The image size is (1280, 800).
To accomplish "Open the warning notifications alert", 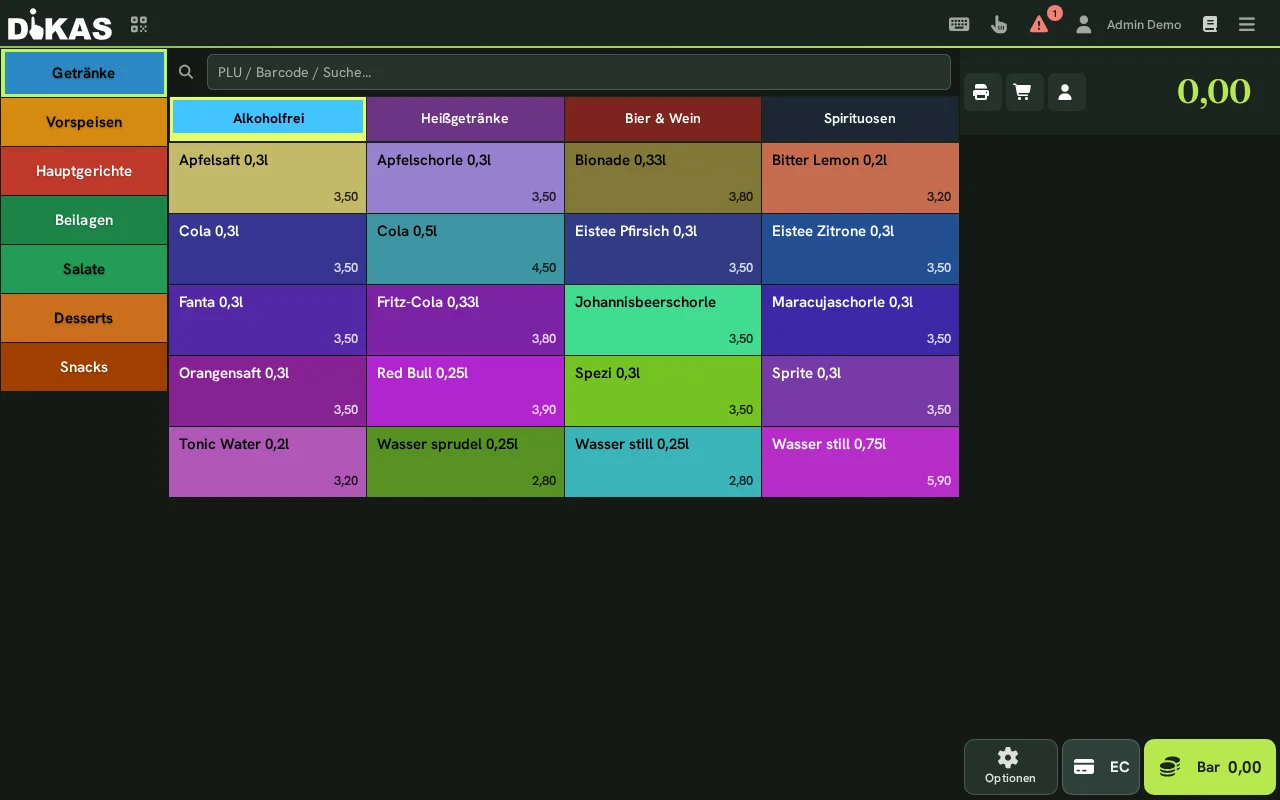I will (x=1040, y=24).
